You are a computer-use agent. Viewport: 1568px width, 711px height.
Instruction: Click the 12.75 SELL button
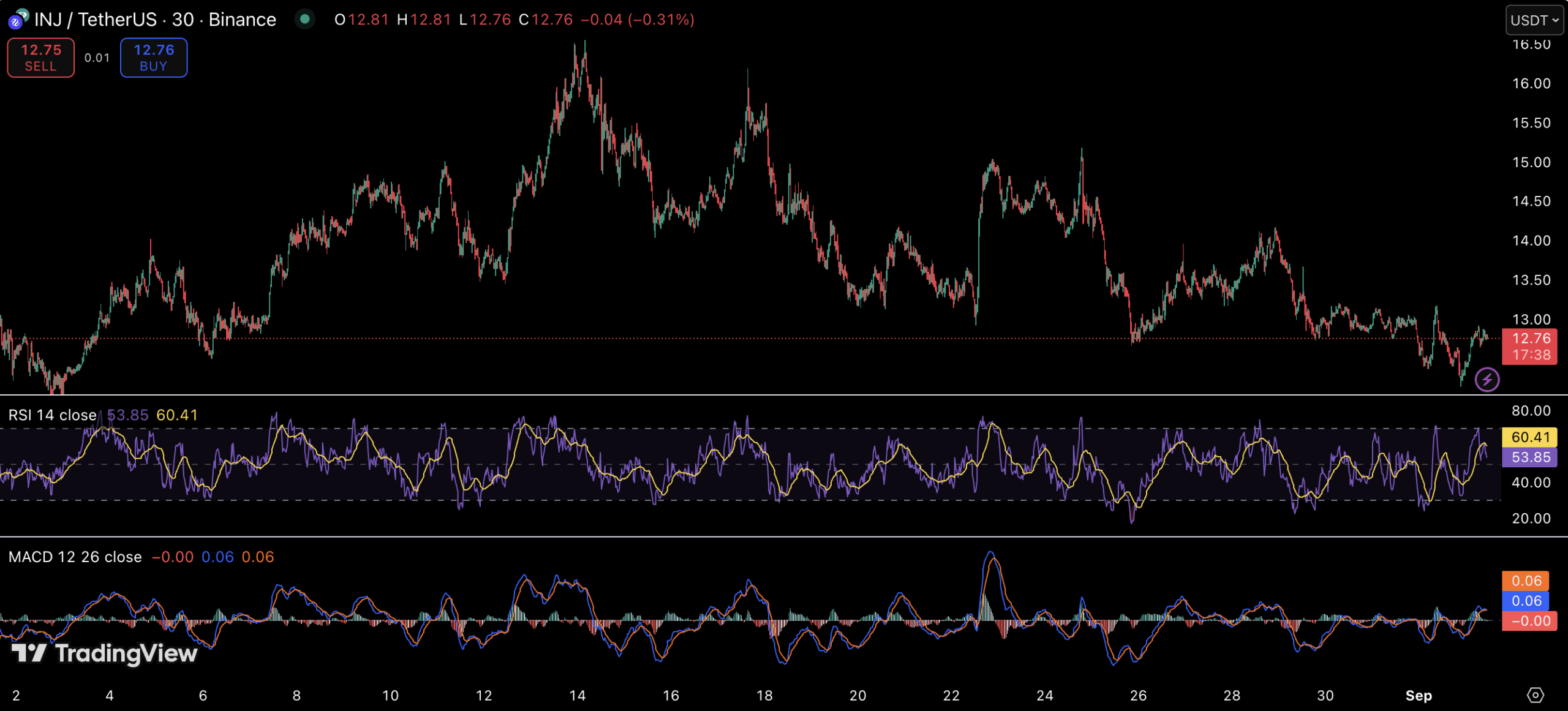[41, 58]
